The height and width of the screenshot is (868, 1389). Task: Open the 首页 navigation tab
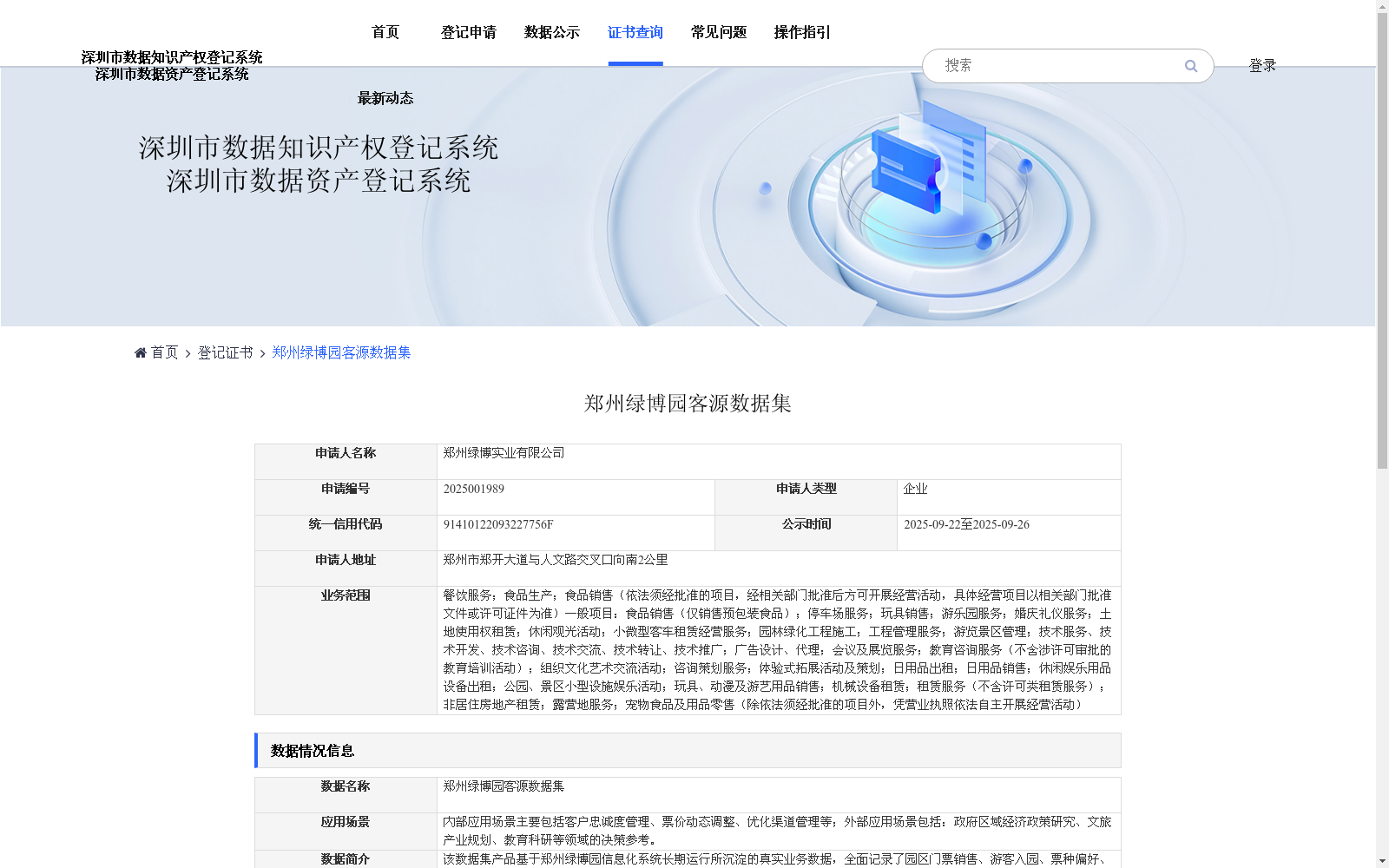click(385, 32)
